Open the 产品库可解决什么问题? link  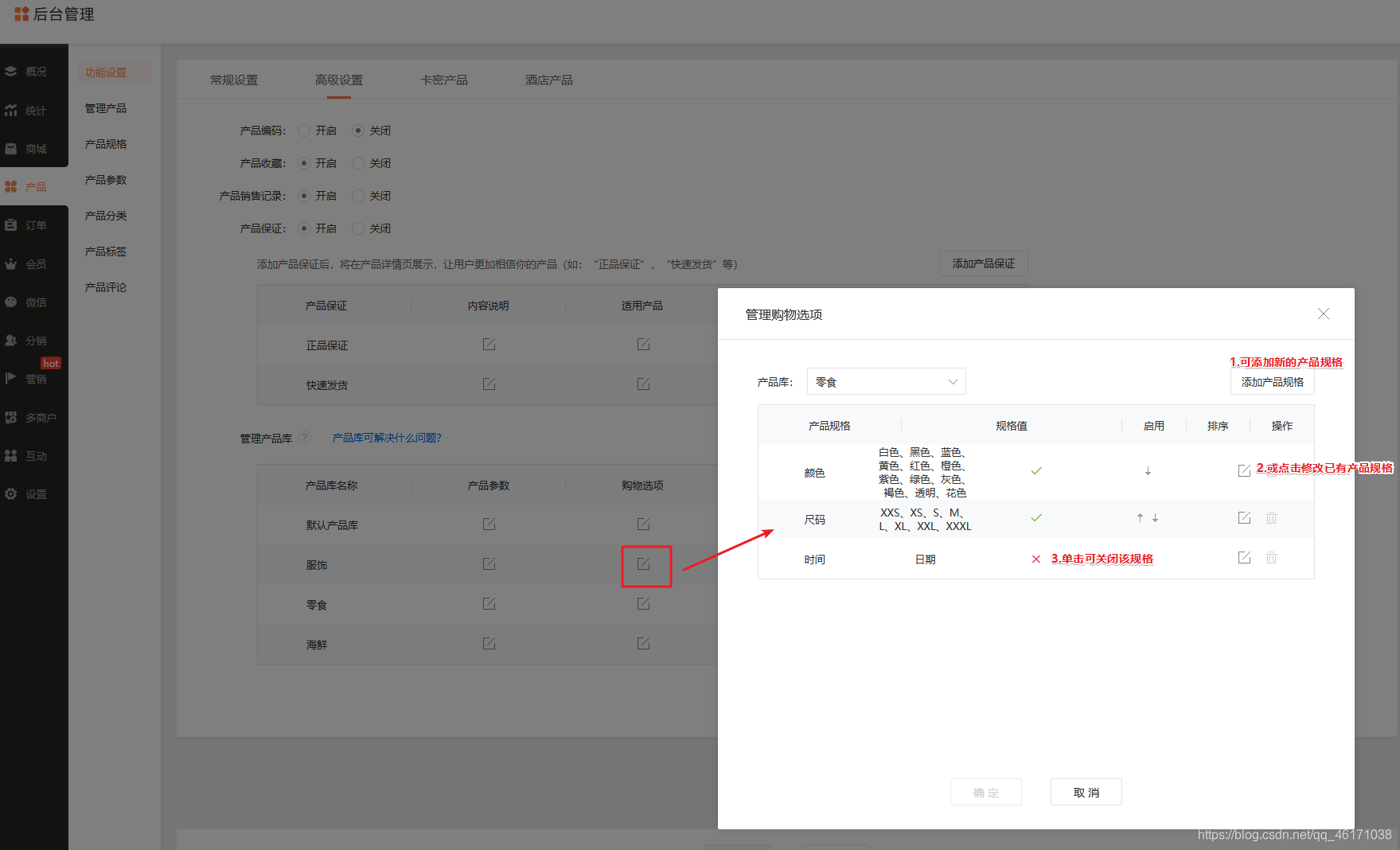coord(387,438)
